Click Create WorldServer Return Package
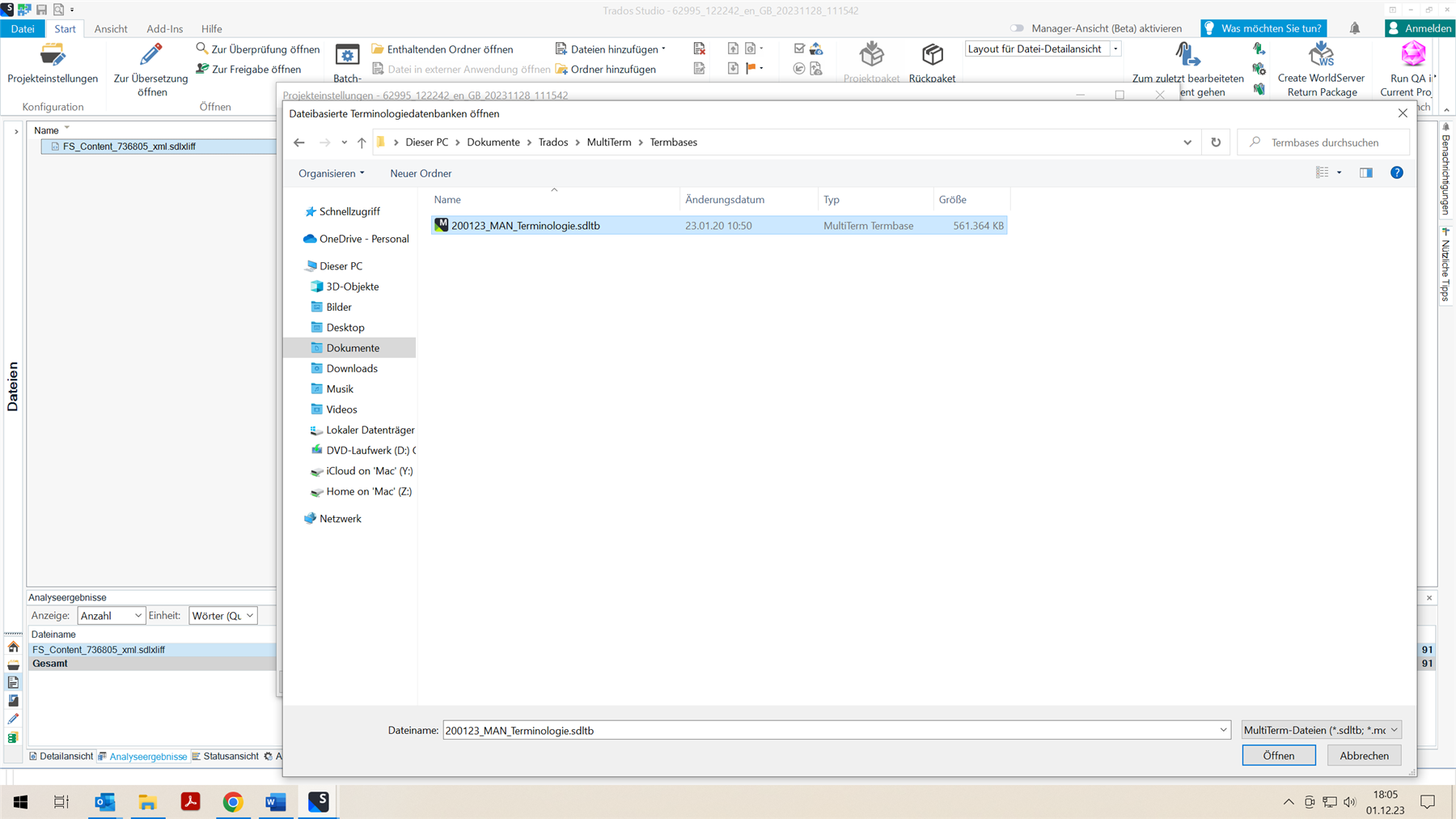Screen dimensions: 1456x819 (1322, 70)
